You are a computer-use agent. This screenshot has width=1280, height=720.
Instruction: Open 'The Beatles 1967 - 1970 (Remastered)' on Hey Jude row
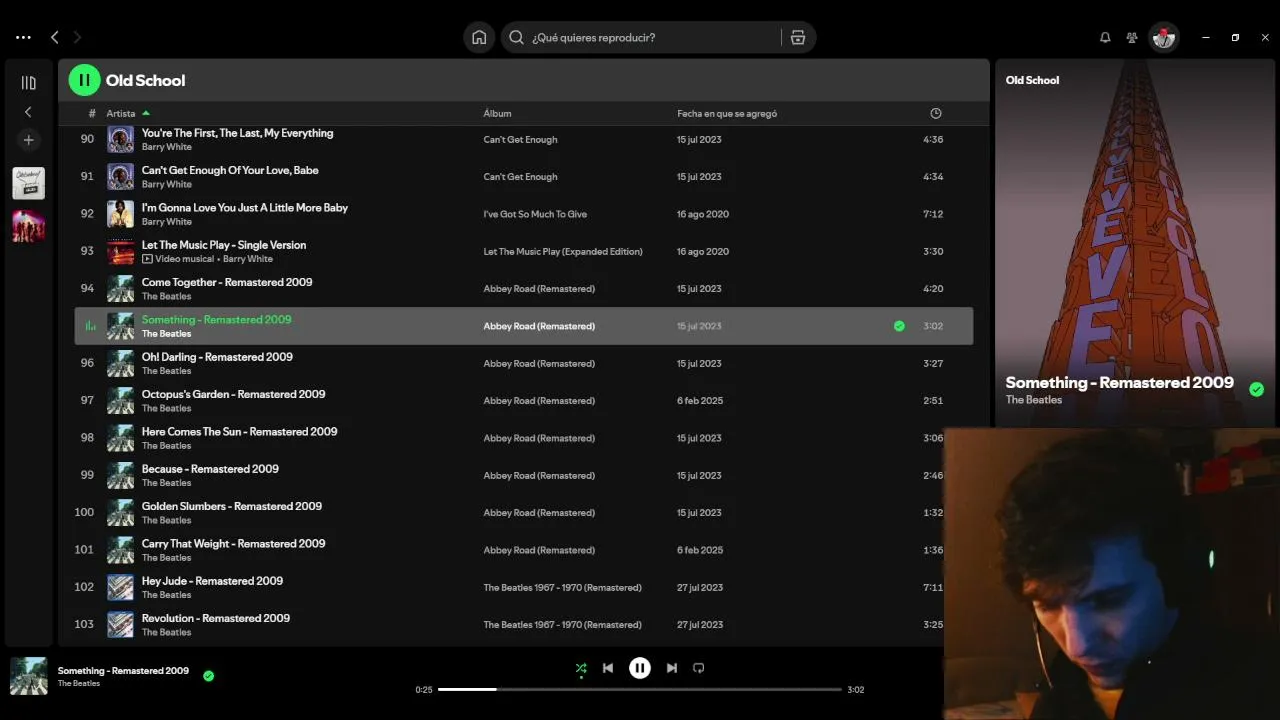point(562,588)
